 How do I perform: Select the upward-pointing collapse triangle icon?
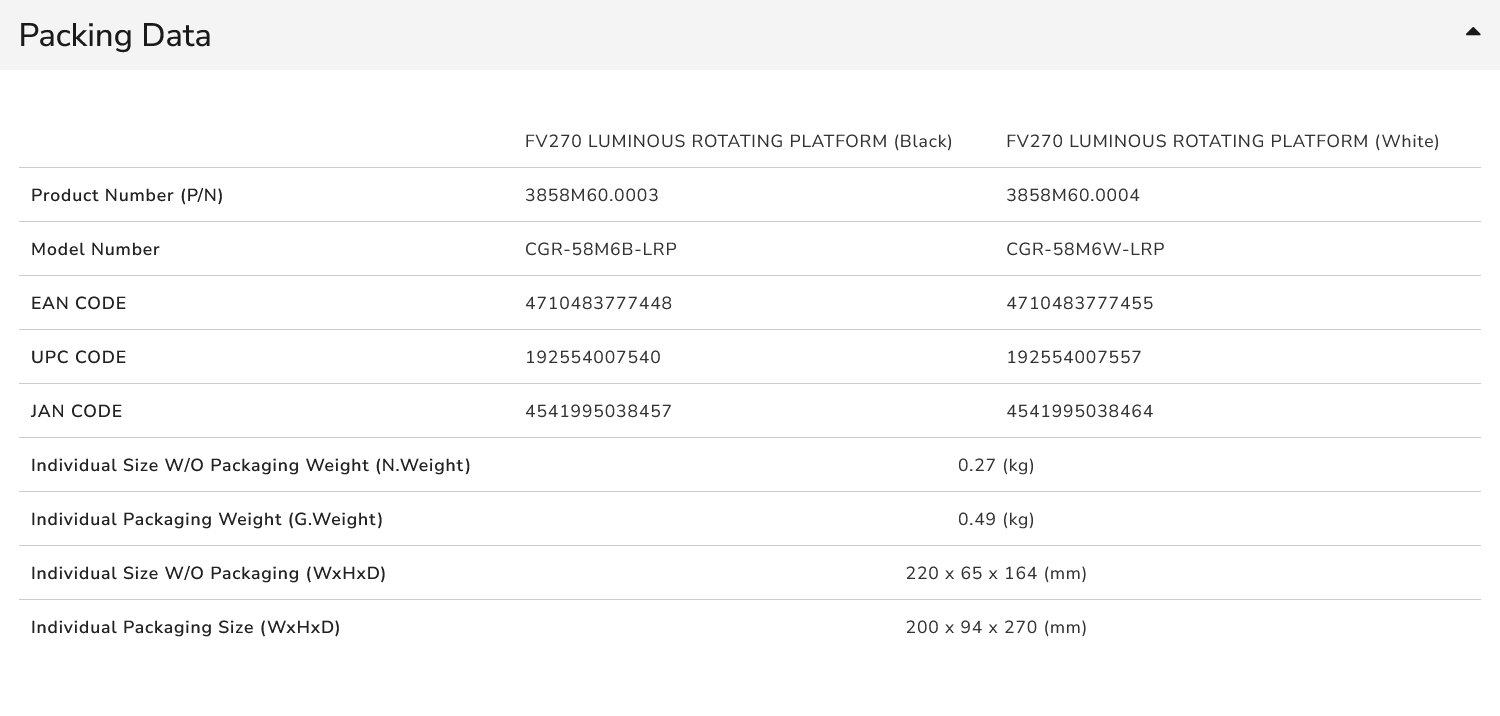pos(1472,31)
